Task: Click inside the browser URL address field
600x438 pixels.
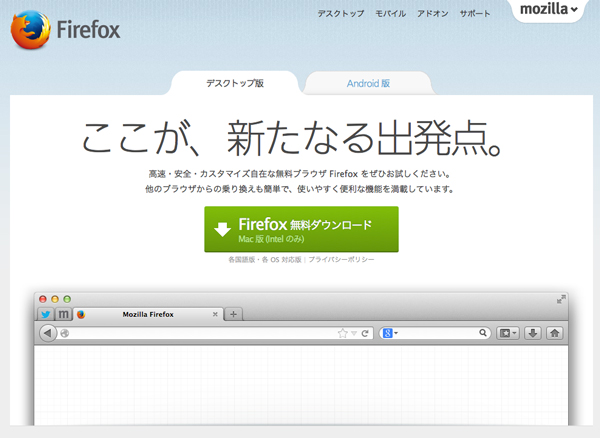Action: [x=200, y=333]
